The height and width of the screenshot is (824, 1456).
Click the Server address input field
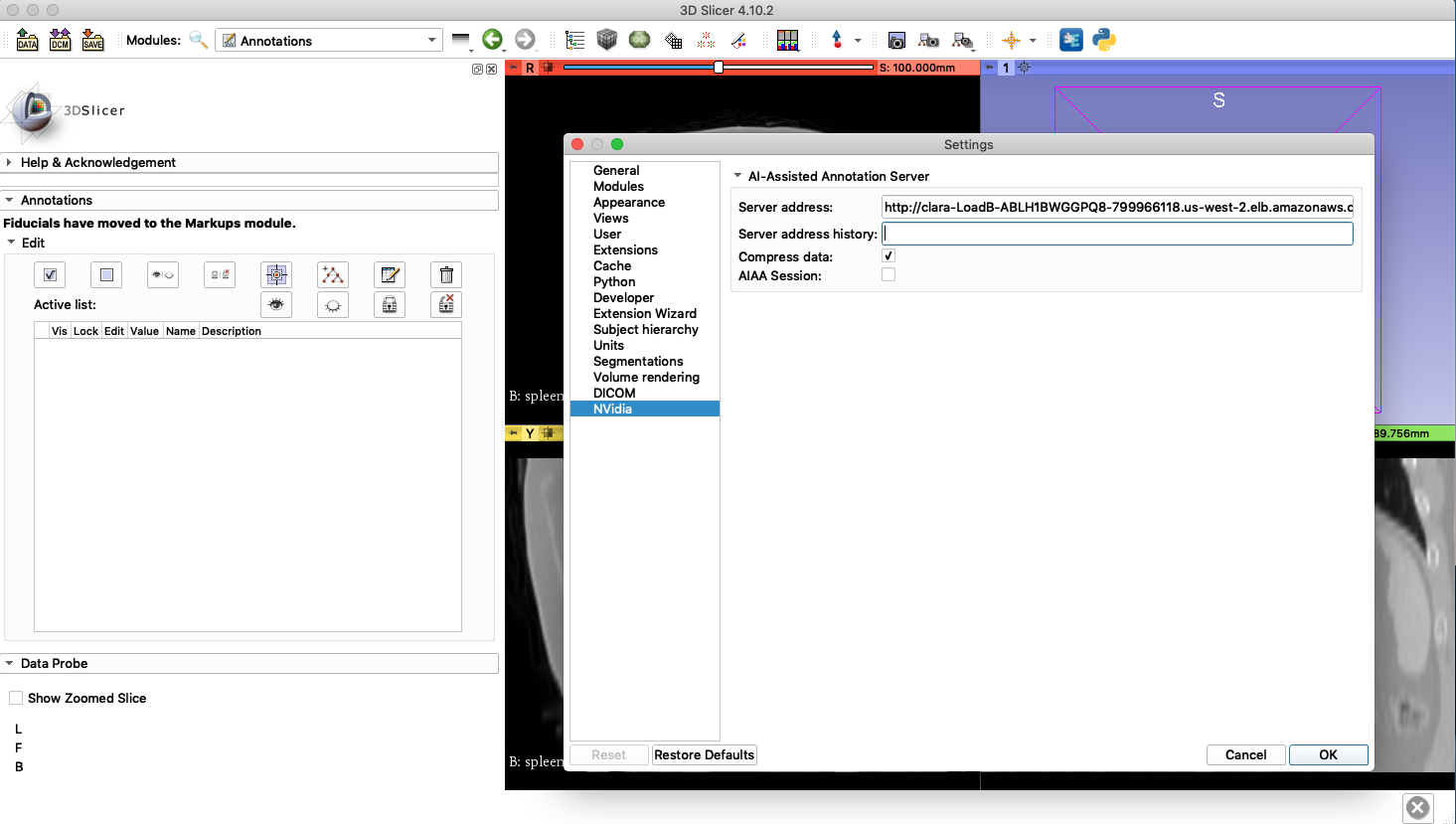[x=1117, y=207]
